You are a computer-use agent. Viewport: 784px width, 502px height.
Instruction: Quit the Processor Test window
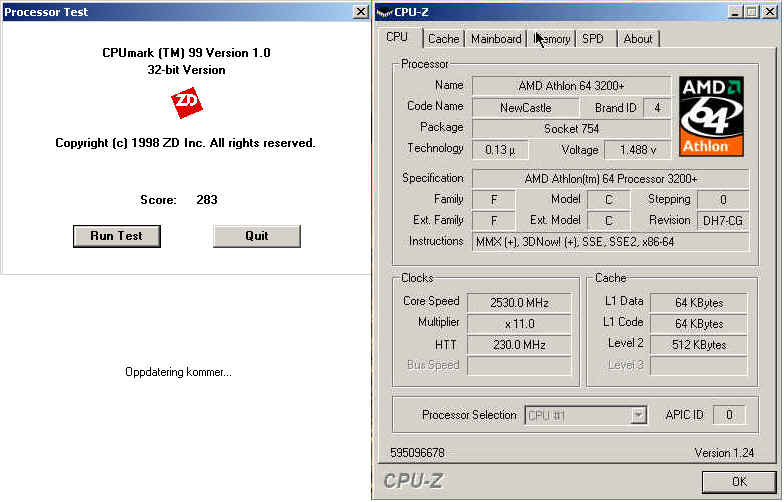(x=256, y=236)
